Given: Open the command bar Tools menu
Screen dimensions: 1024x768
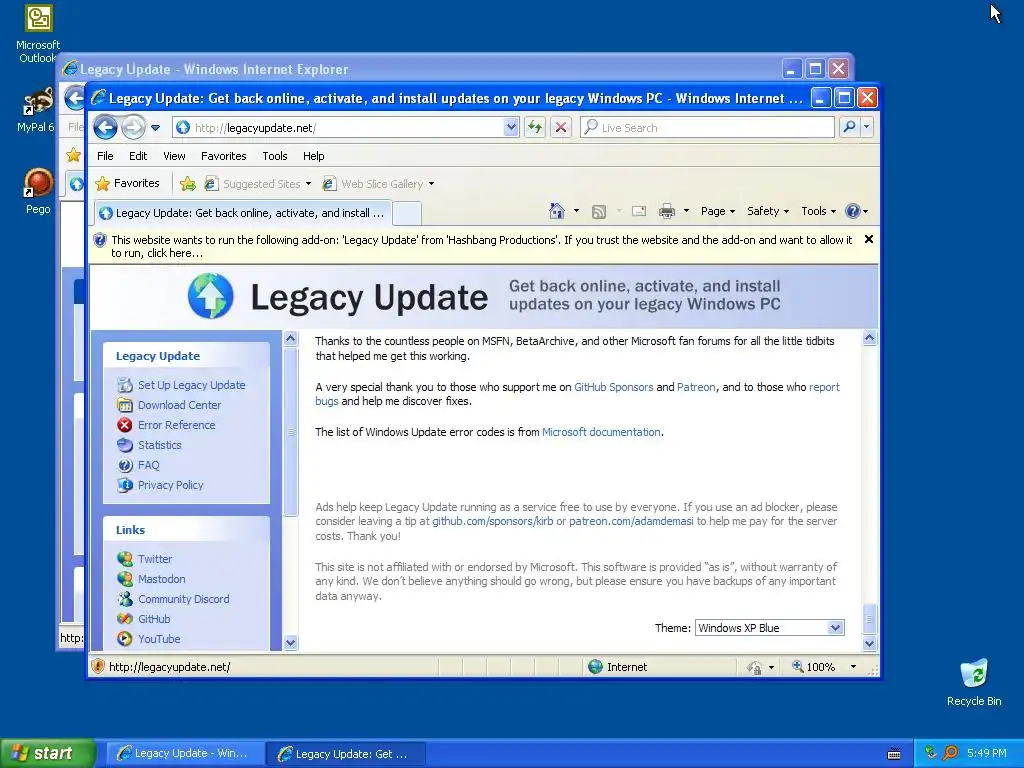Looking at the screenshot, I should tap(818, 211).
